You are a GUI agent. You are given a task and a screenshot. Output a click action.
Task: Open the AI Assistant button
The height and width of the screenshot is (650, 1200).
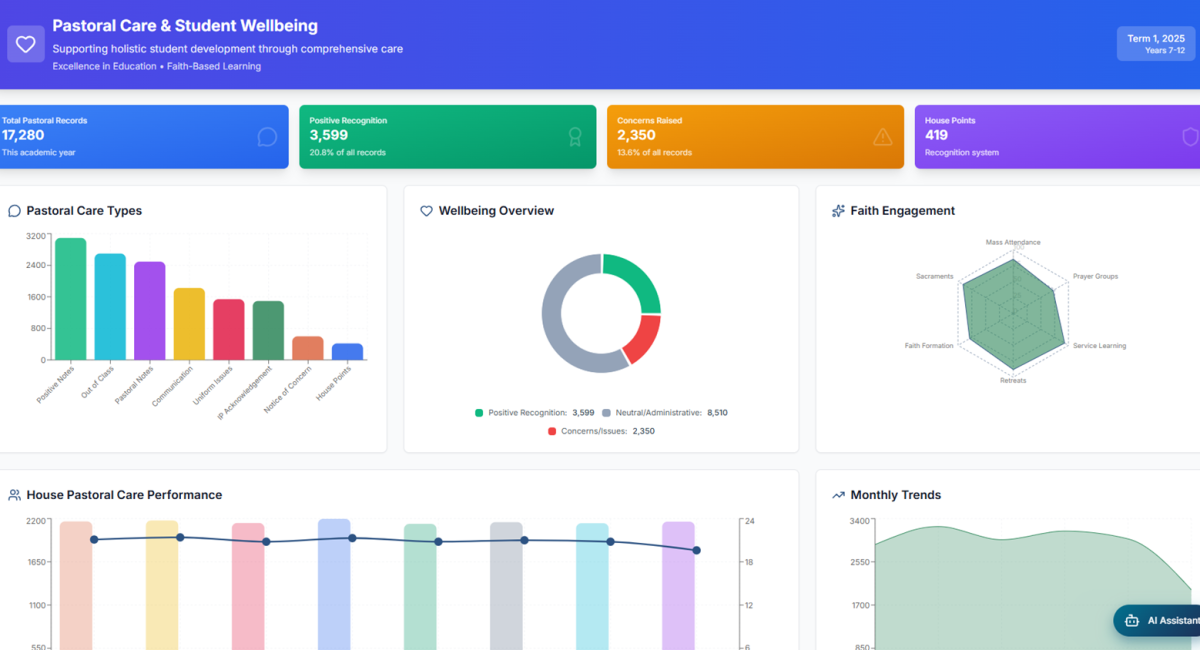(1157, 621)
